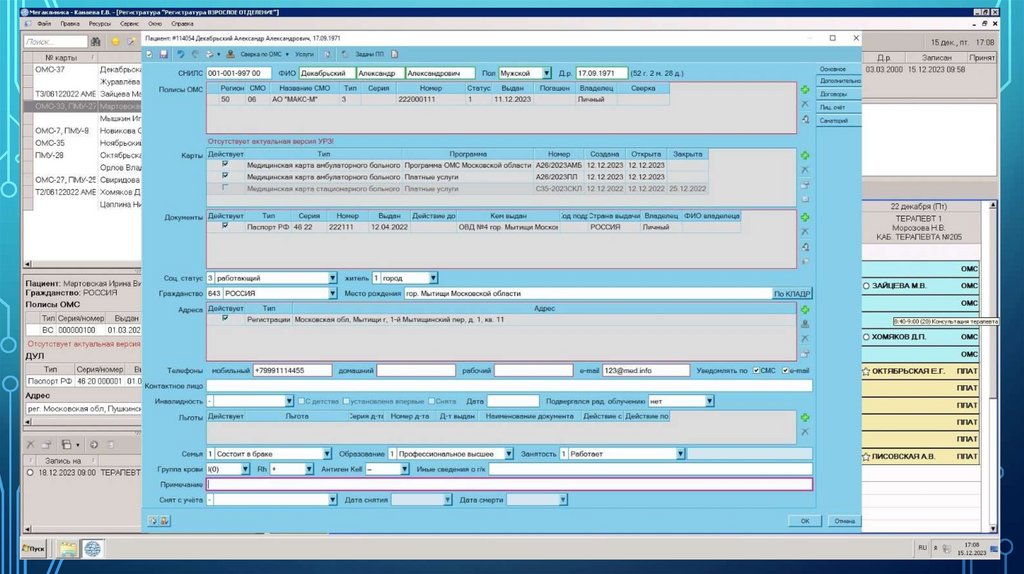Click the Пуск start button on taskbar
Screen dimensions: 1024x574
tap(36, 548)
